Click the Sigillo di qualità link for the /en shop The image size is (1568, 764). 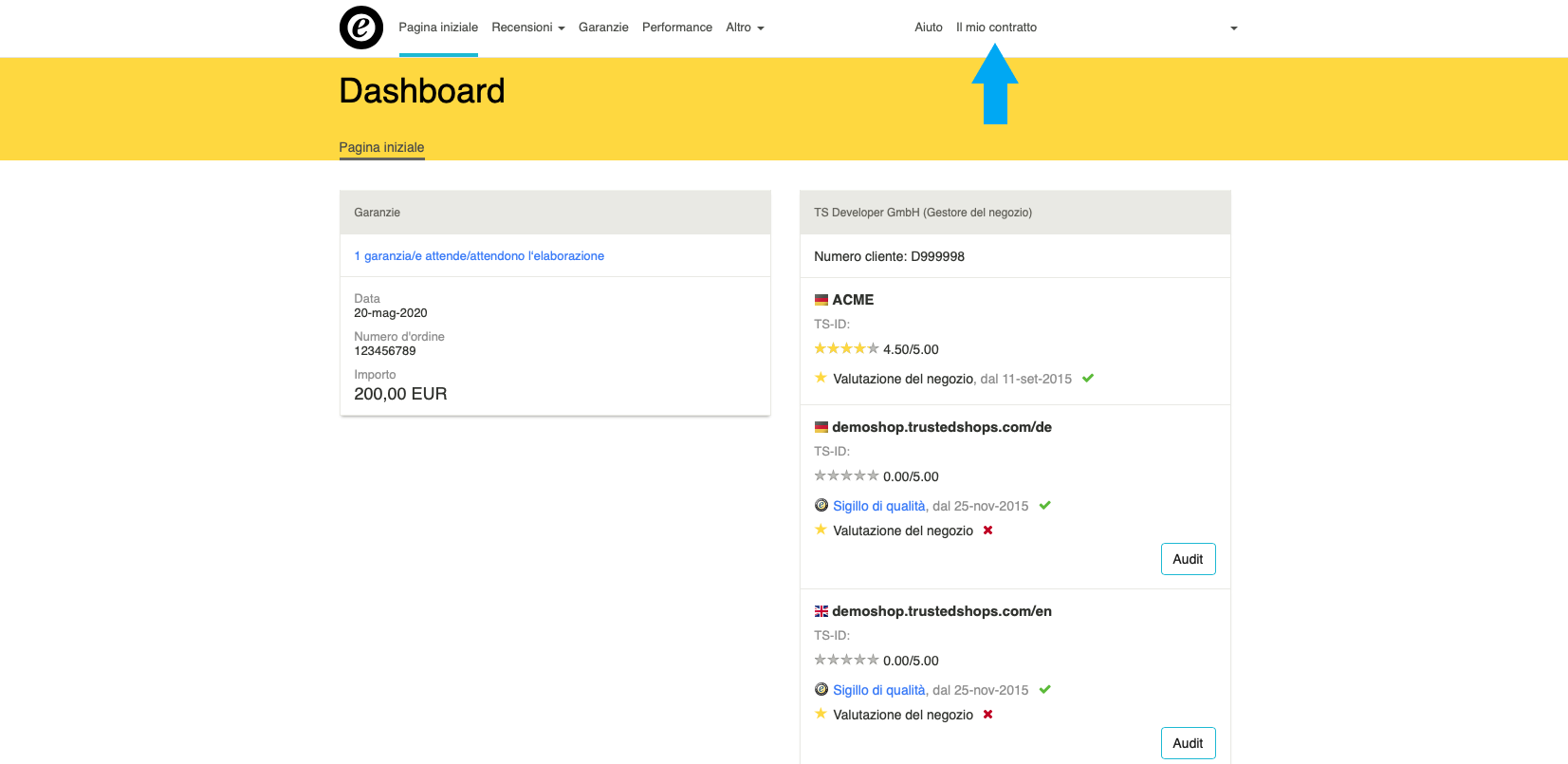[878, 690]
